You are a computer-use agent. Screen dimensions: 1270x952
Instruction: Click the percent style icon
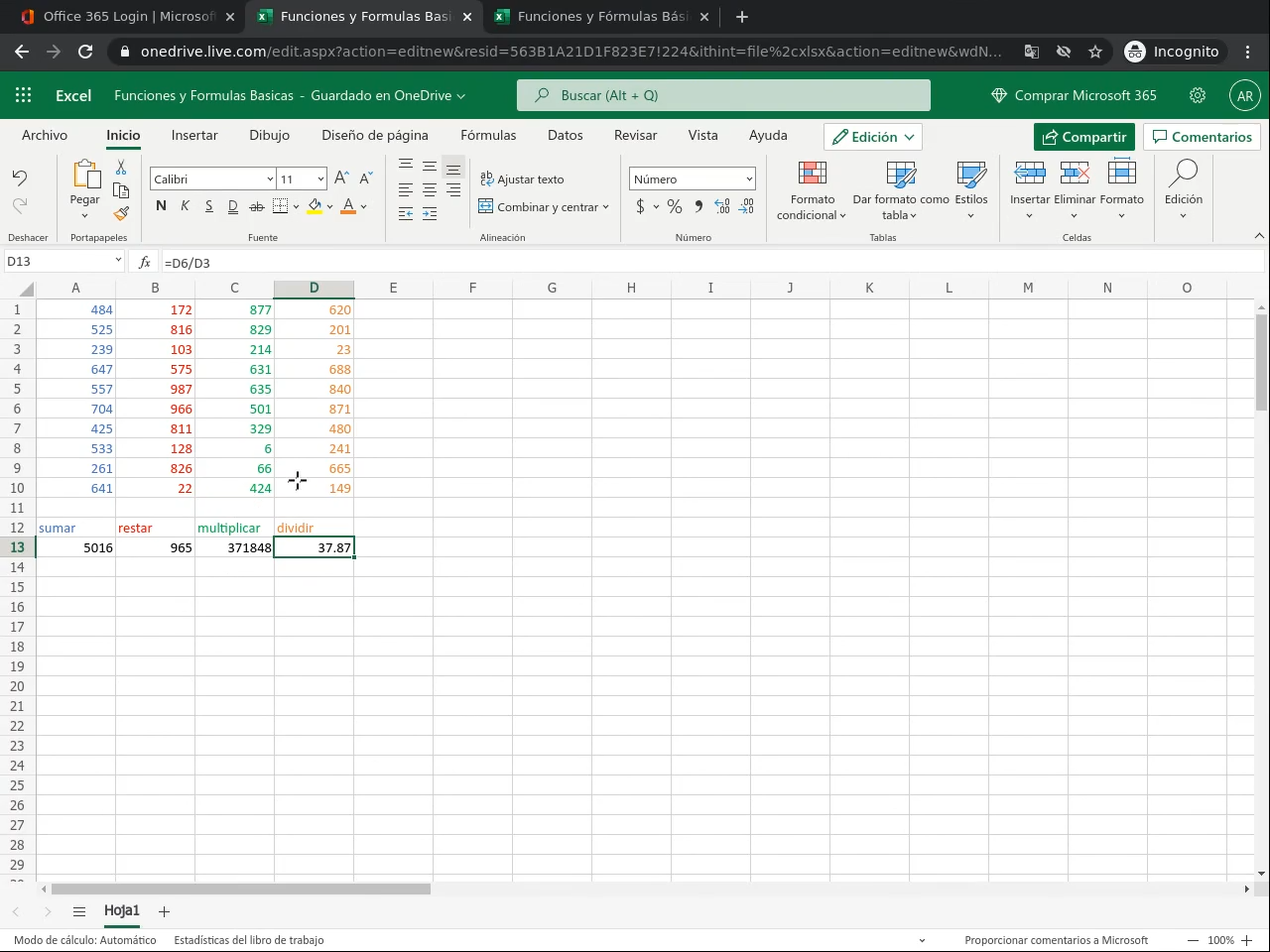675,206
